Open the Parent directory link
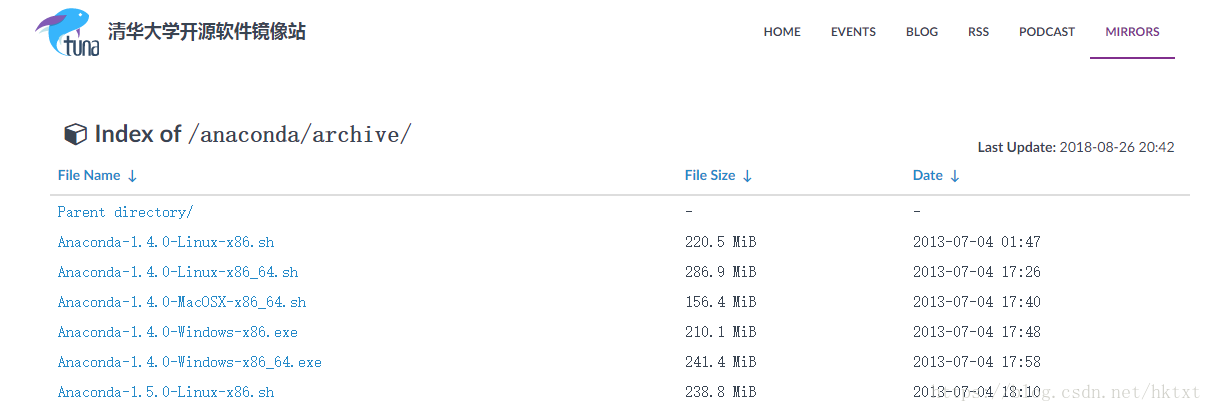Screen dimensions: 1212x412 tap(125, 212)
